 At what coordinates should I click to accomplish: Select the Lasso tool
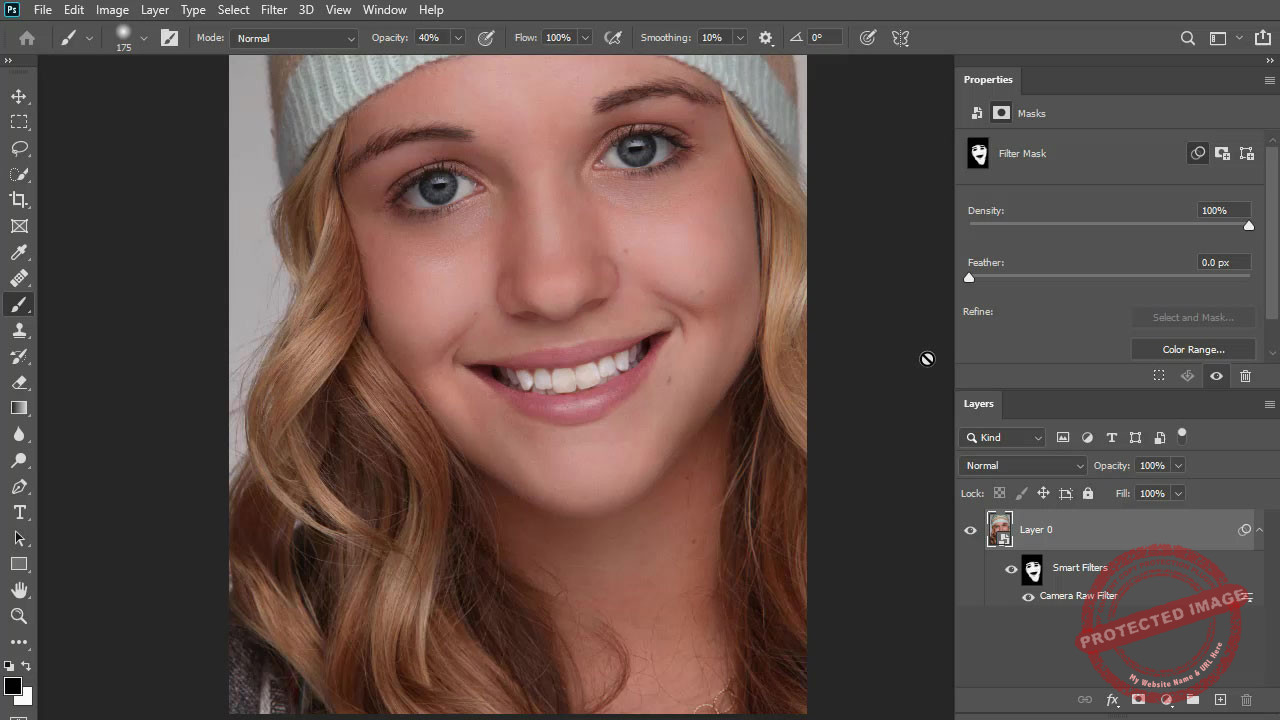[20, 148]
